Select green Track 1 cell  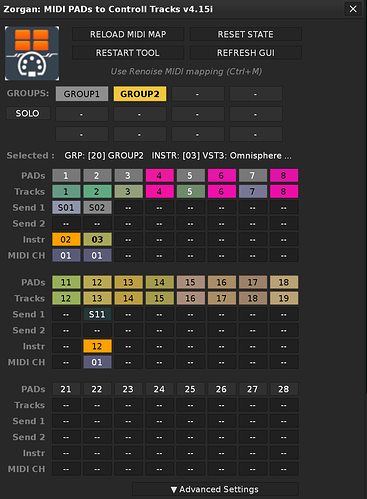click(66, 192)
